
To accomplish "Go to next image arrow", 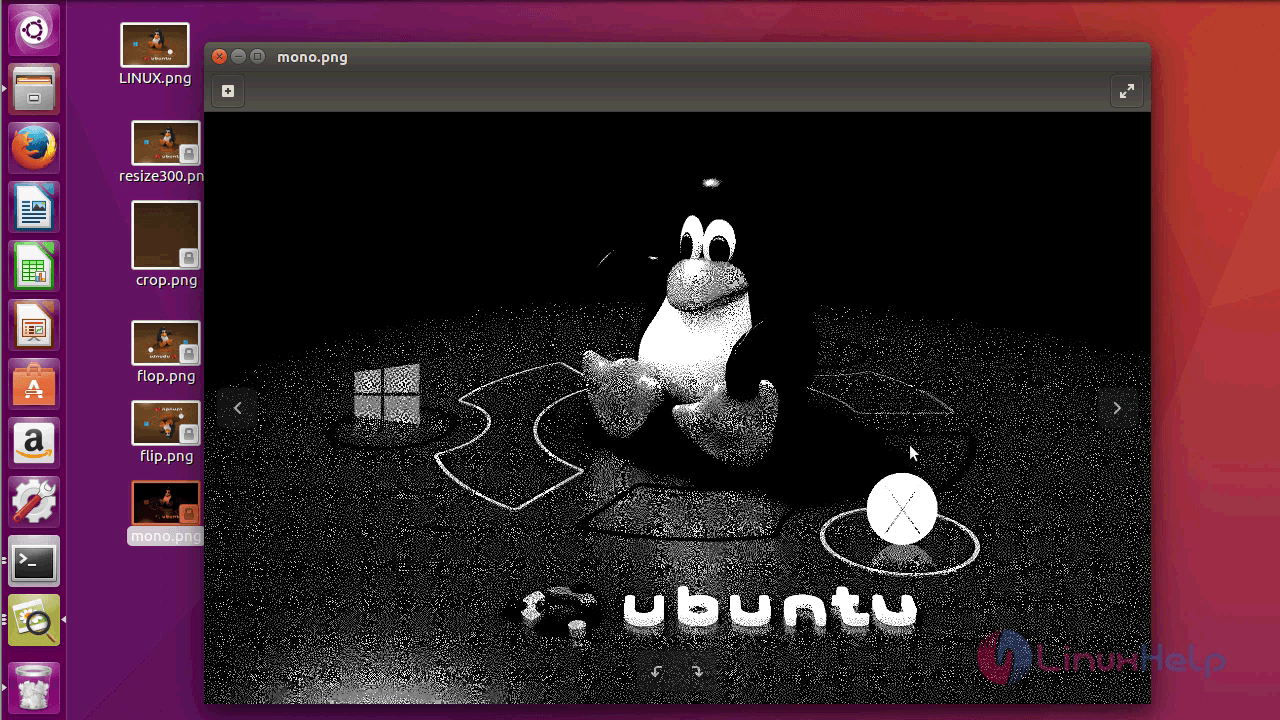I will click(1117, 408).
